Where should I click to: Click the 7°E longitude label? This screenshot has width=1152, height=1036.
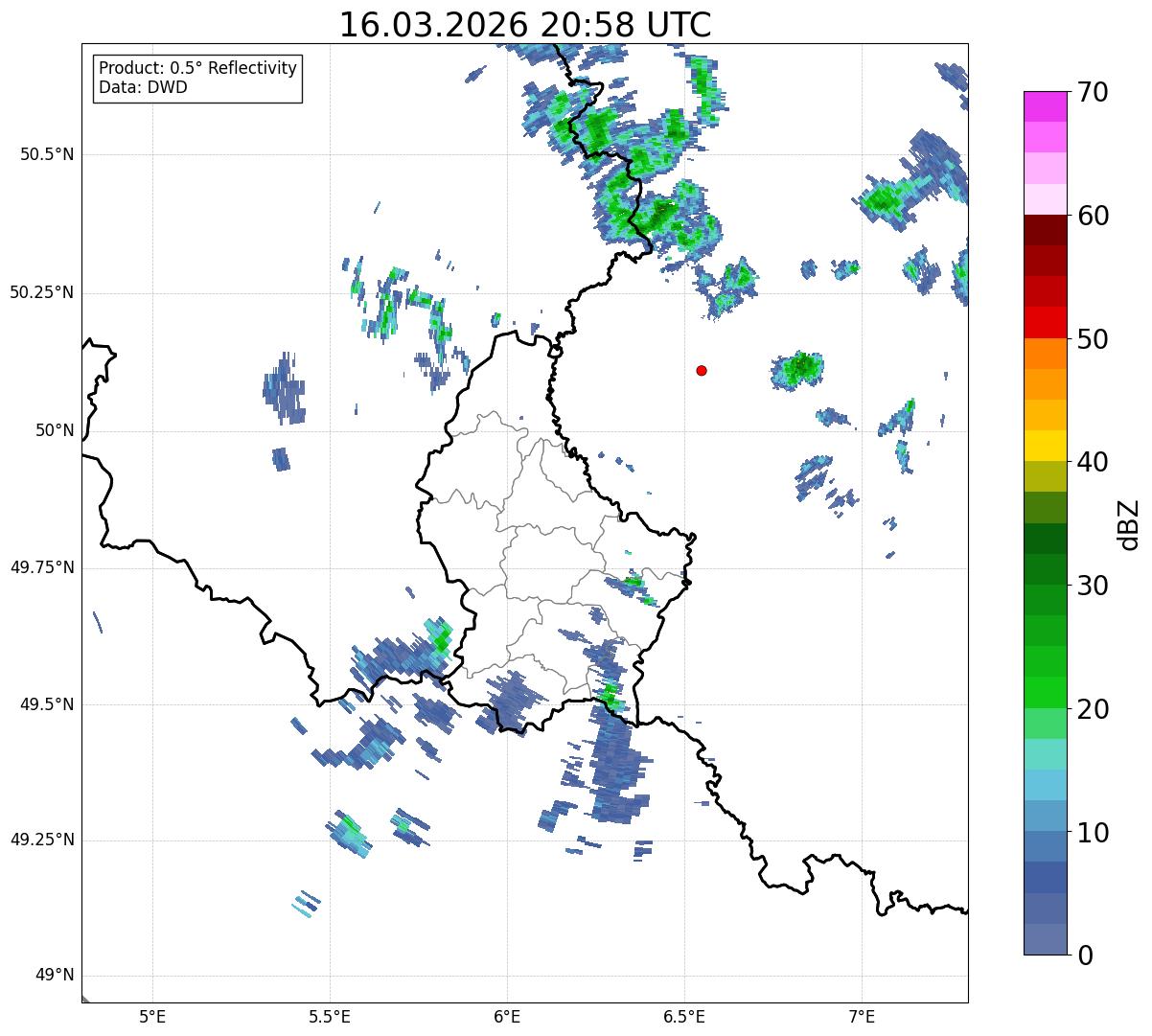(862, 1016)
